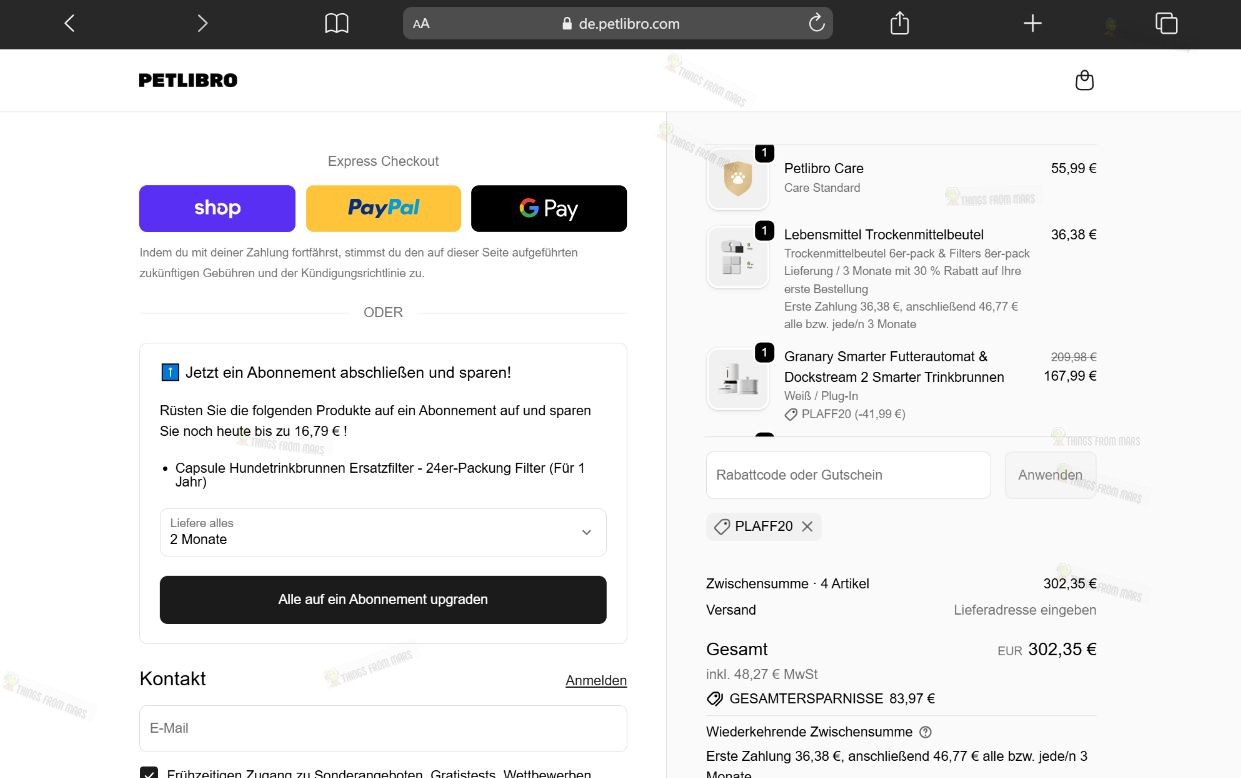This screenshot has width=1241, height=778.
Task: Pay with the Shop express checkout button
Action: 217,208
